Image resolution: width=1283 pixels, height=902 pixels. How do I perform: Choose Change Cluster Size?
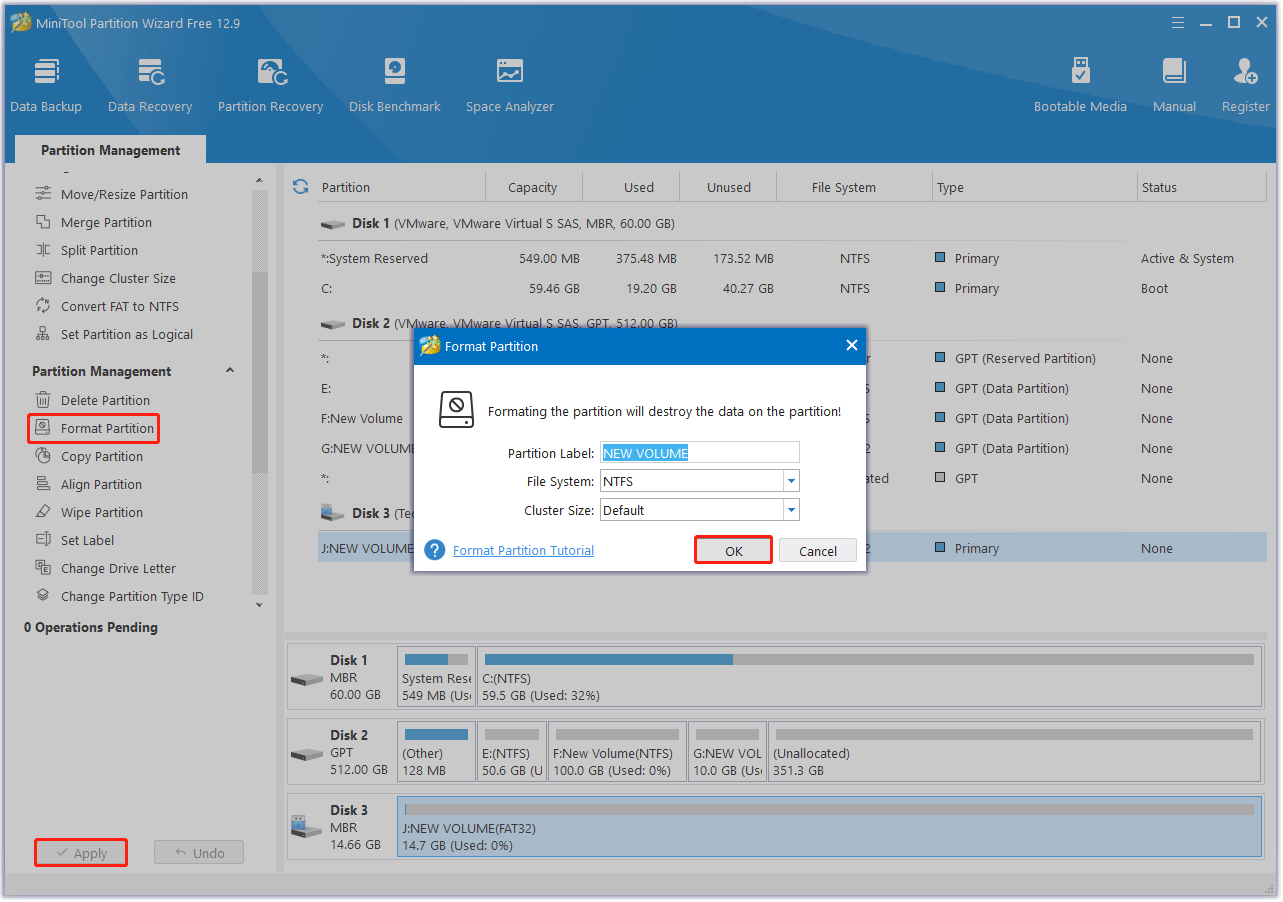click(x=118, y=278)
